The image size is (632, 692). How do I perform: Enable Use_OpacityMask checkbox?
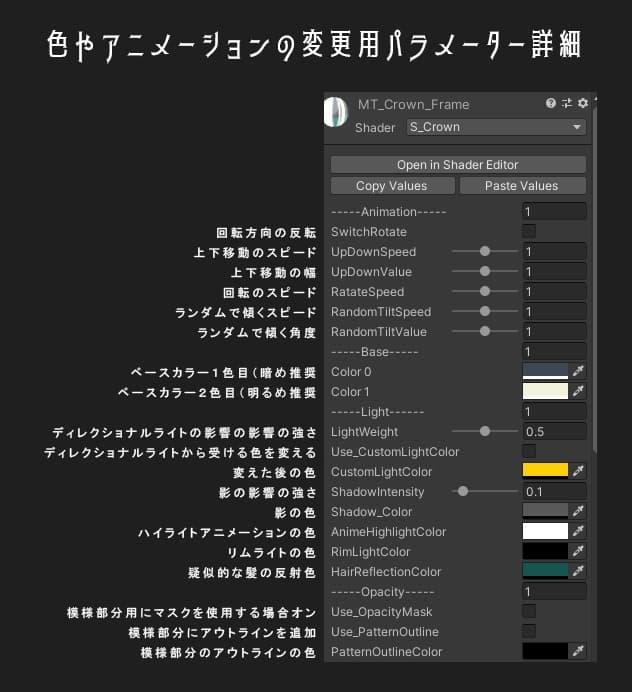click(529, 611)
